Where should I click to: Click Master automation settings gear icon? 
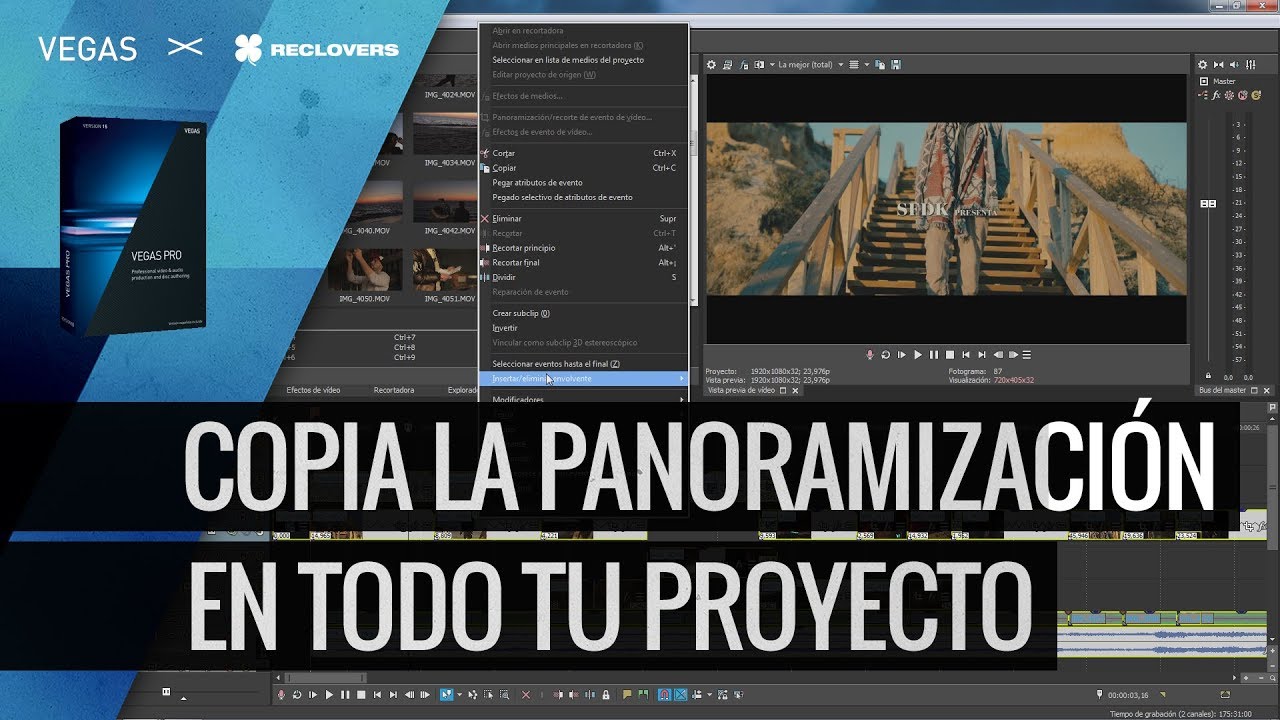pyautogui.click(x=1229, y=95)
